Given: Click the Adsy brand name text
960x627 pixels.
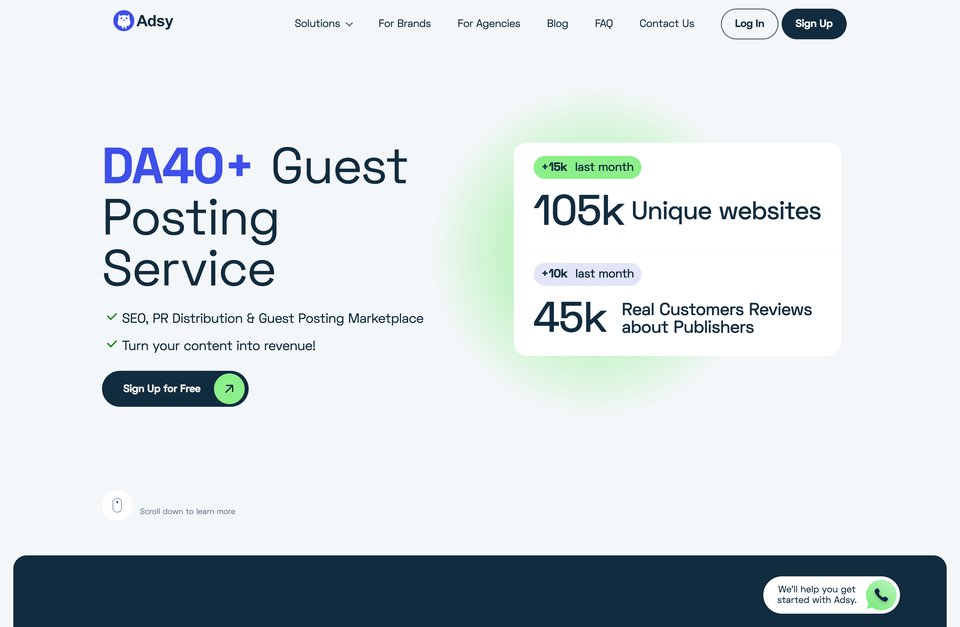Looking at the screenshot, I should pos(155,21).
